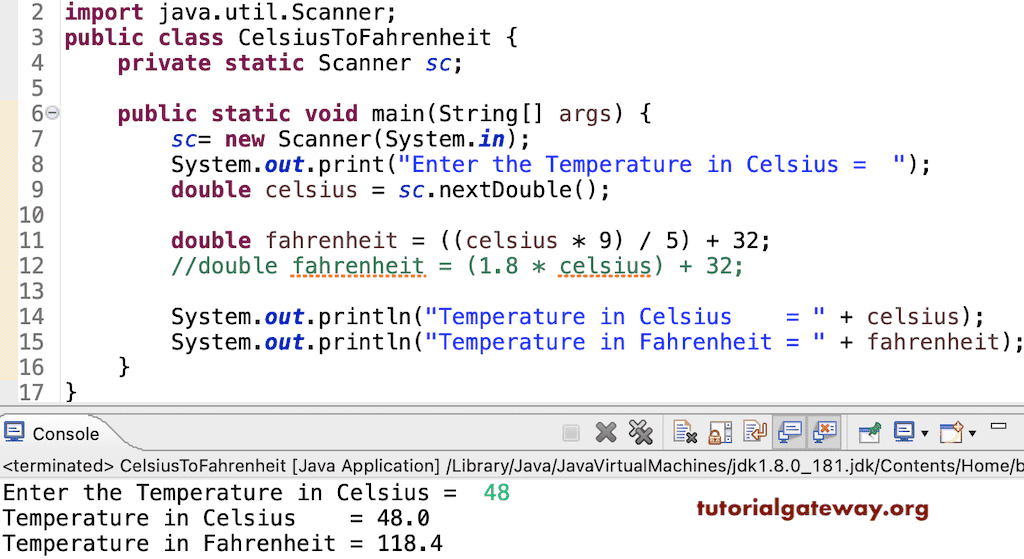
Task: Click line number 11 in the gutter
Action: [x=31, y=240]
